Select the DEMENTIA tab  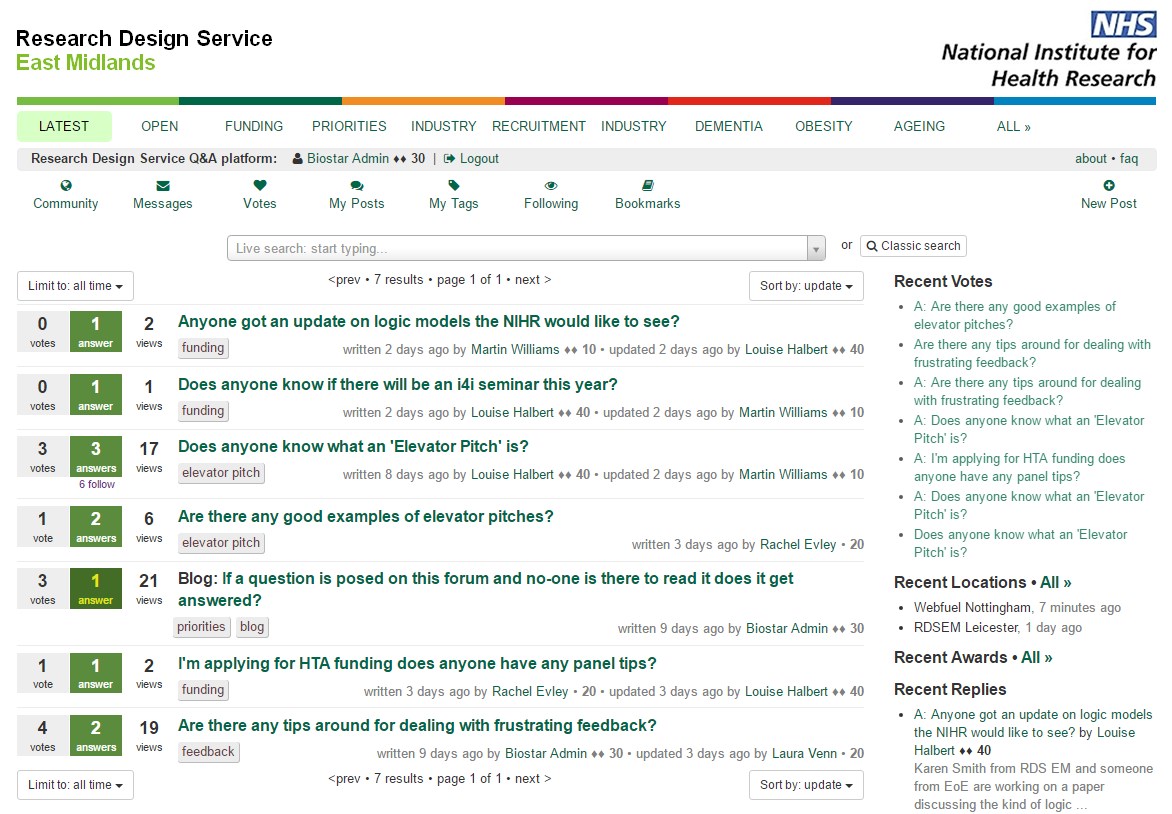pyautogui.click(x=729, y=127)
